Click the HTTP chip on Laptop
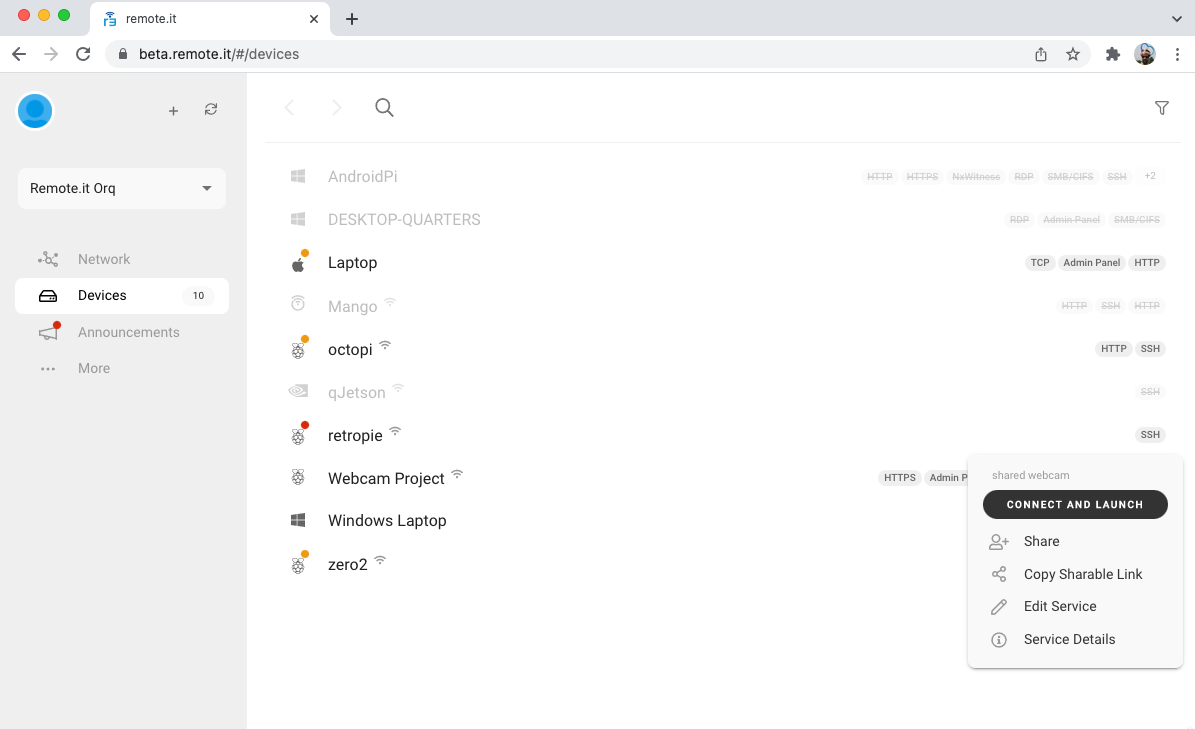Viewport: 1195px width, 729px height. click(1147, 263)
